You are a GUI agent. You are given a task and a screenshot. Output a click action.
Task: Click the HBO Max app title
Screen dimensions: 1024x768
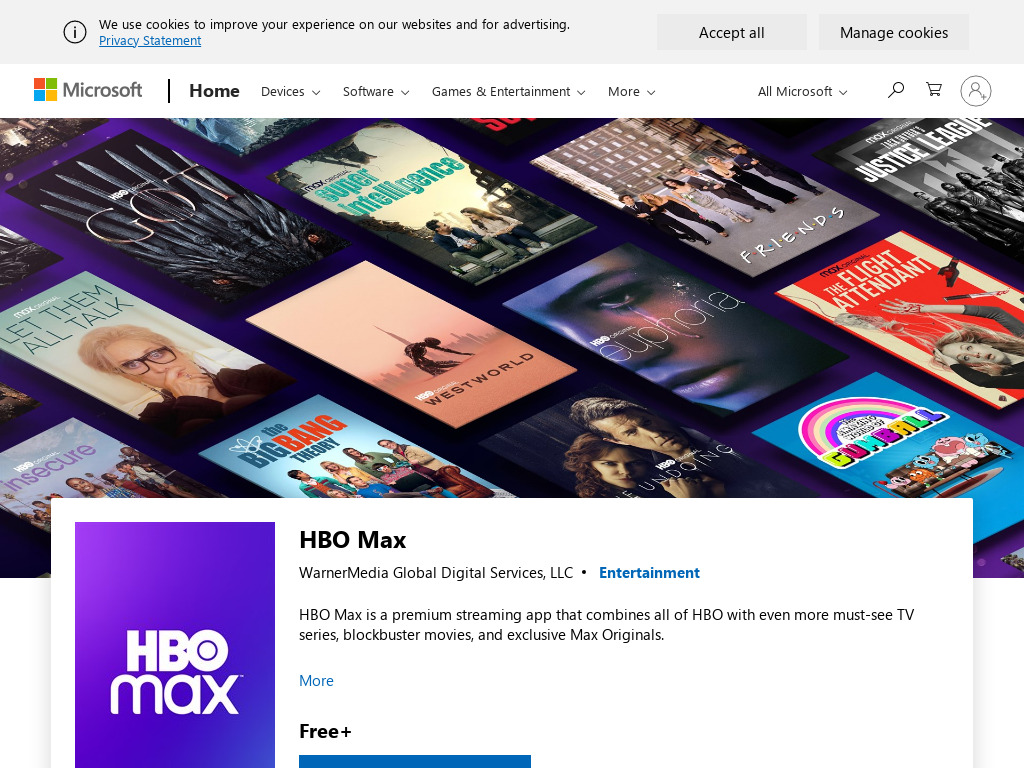(x=353, y=540)
